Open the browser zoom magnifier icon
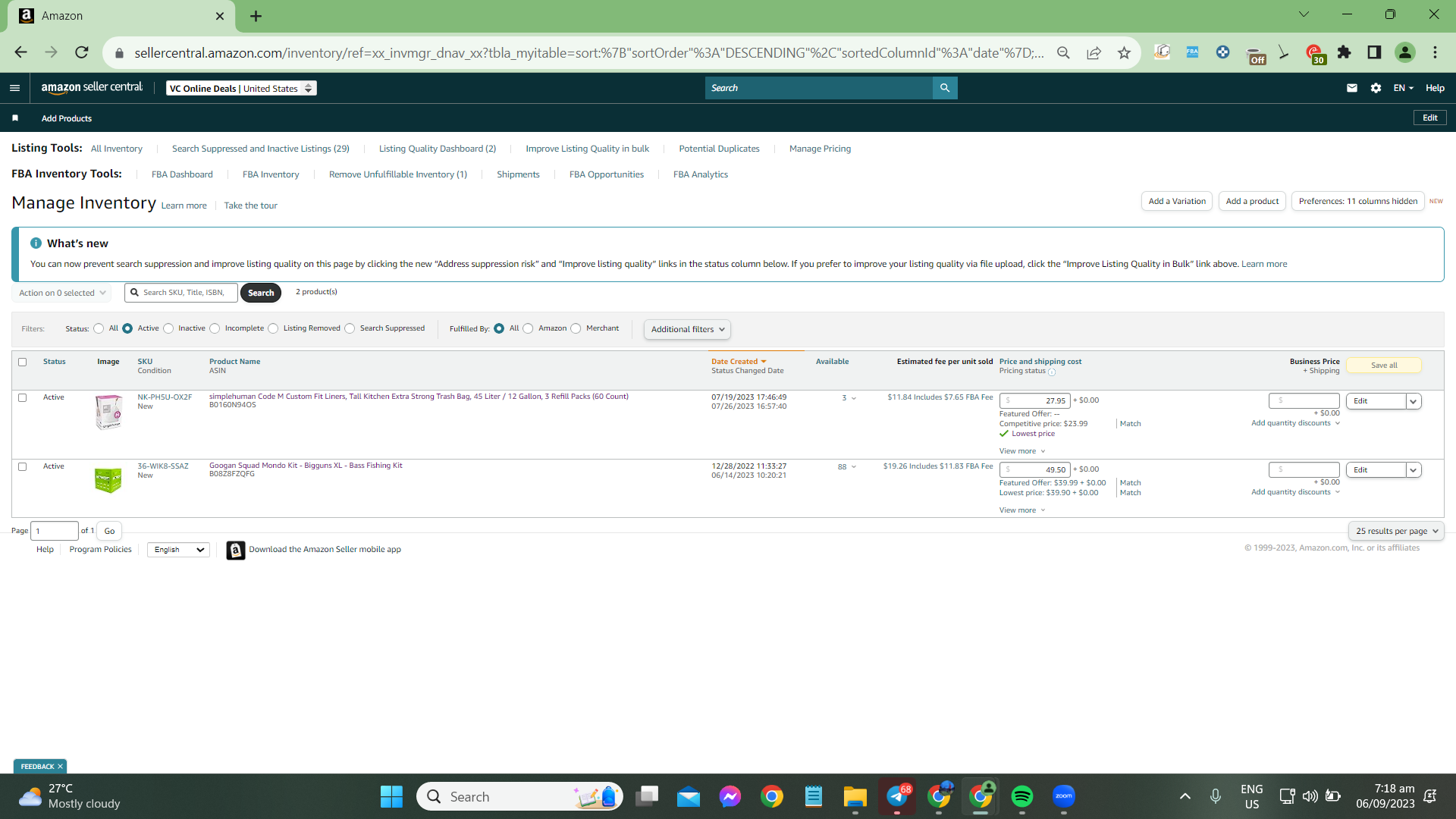This screenshot has height=819, width=1456. click(1063, 52)
